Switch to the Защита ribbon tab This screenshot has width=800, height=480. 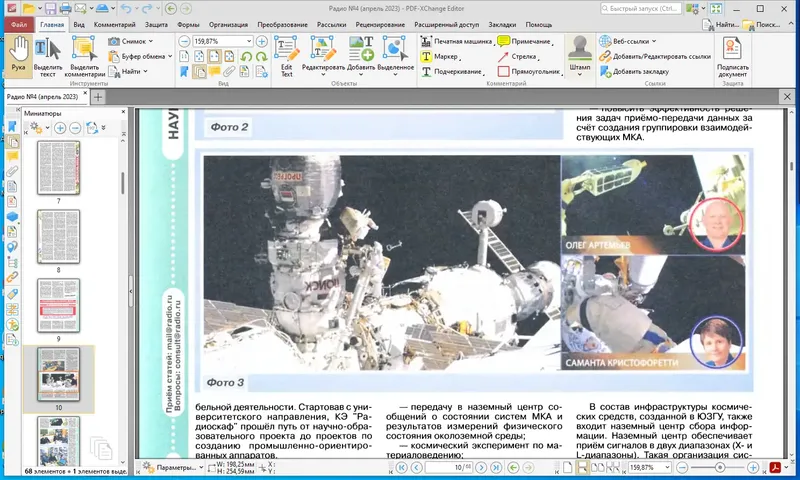[156, 23]
